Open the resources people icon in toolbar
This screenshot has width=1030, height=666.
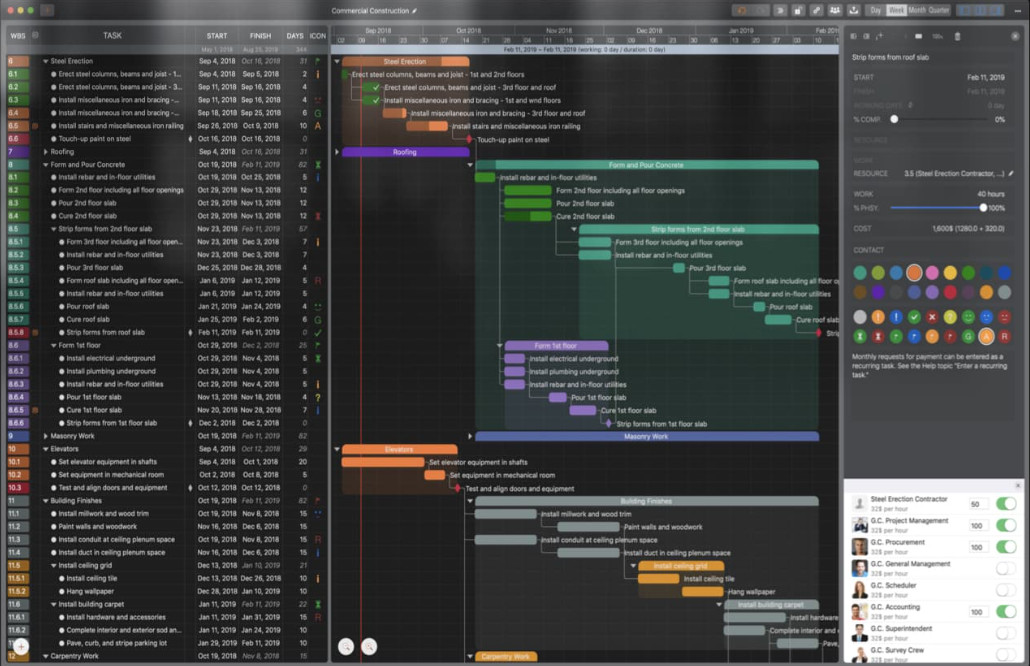click(835, 11)
